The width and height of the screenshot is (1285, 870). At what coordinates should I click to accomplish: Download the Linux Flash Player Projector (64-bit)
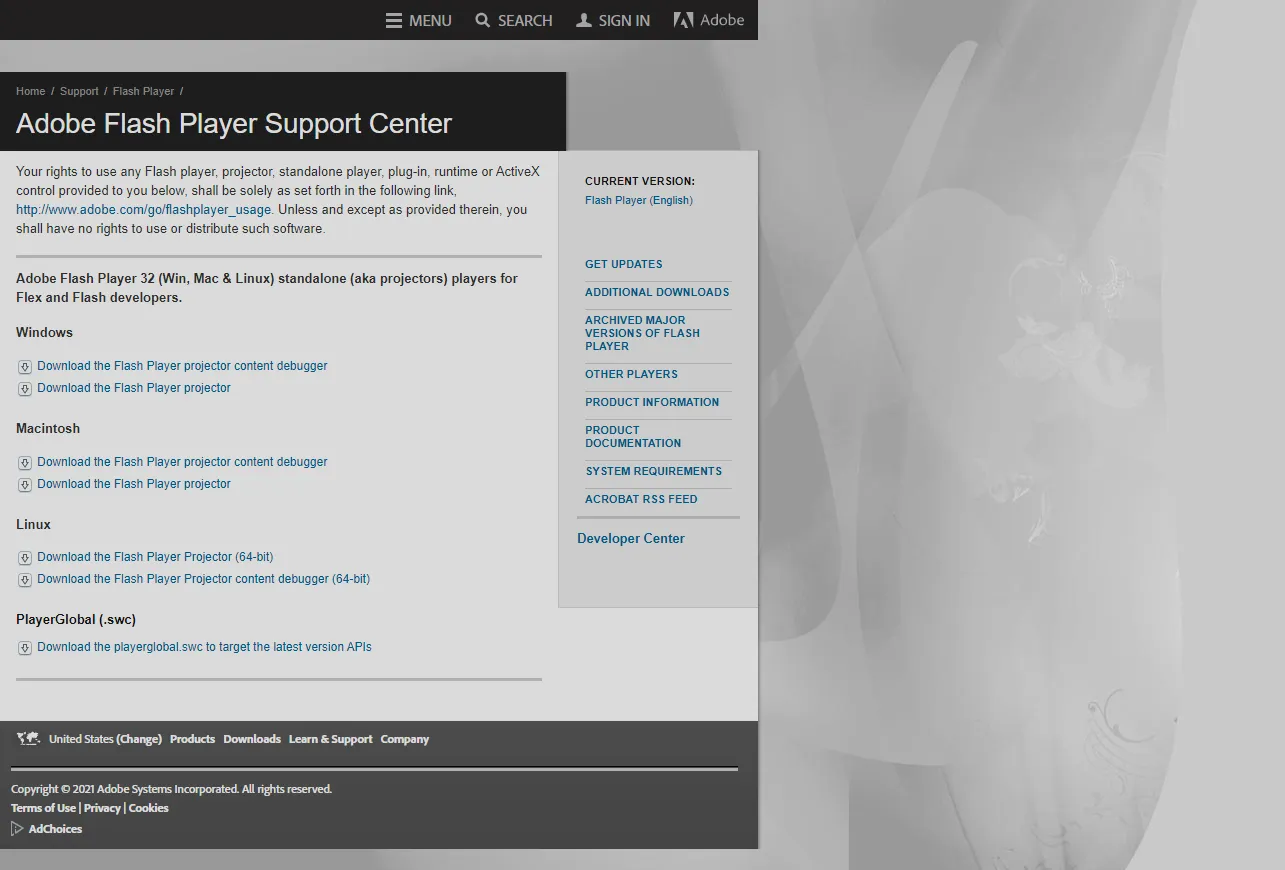click(x=155, y=557)
